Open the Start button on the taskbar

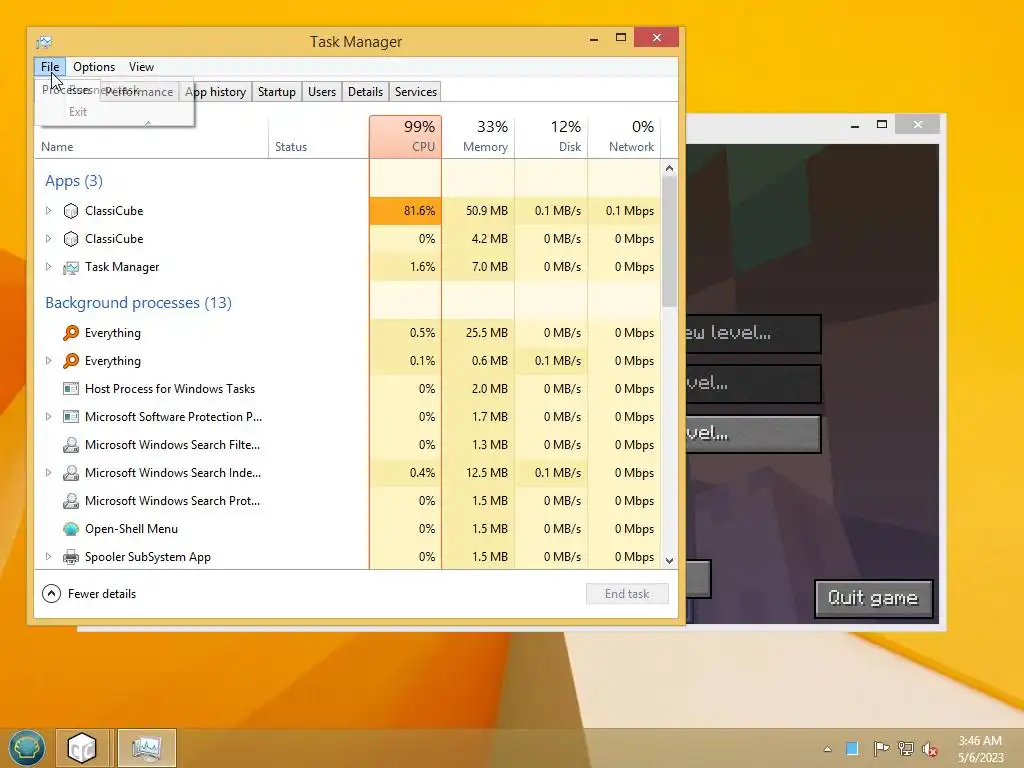(27, 748)
